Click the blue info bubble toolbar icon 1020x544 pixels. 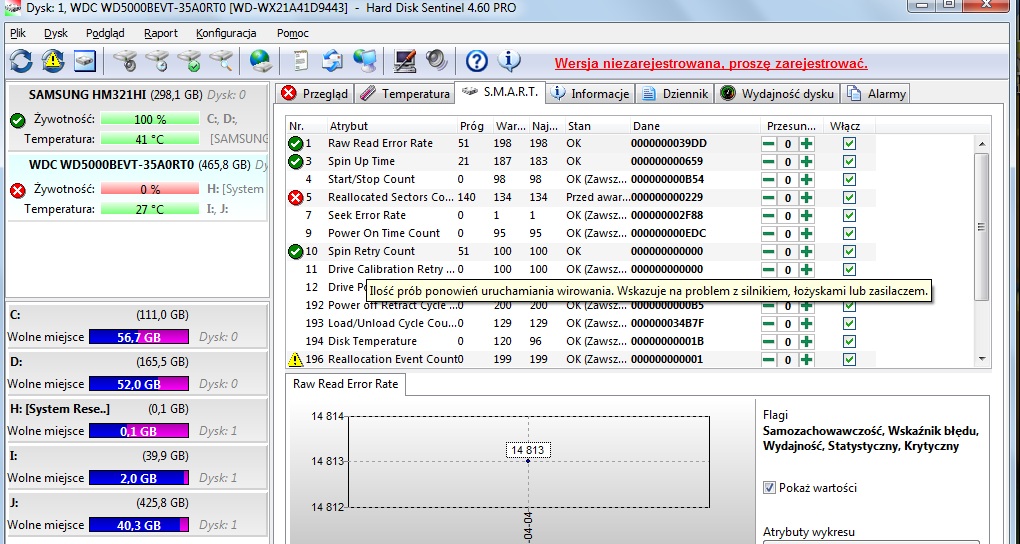click(x=509, y=61)
